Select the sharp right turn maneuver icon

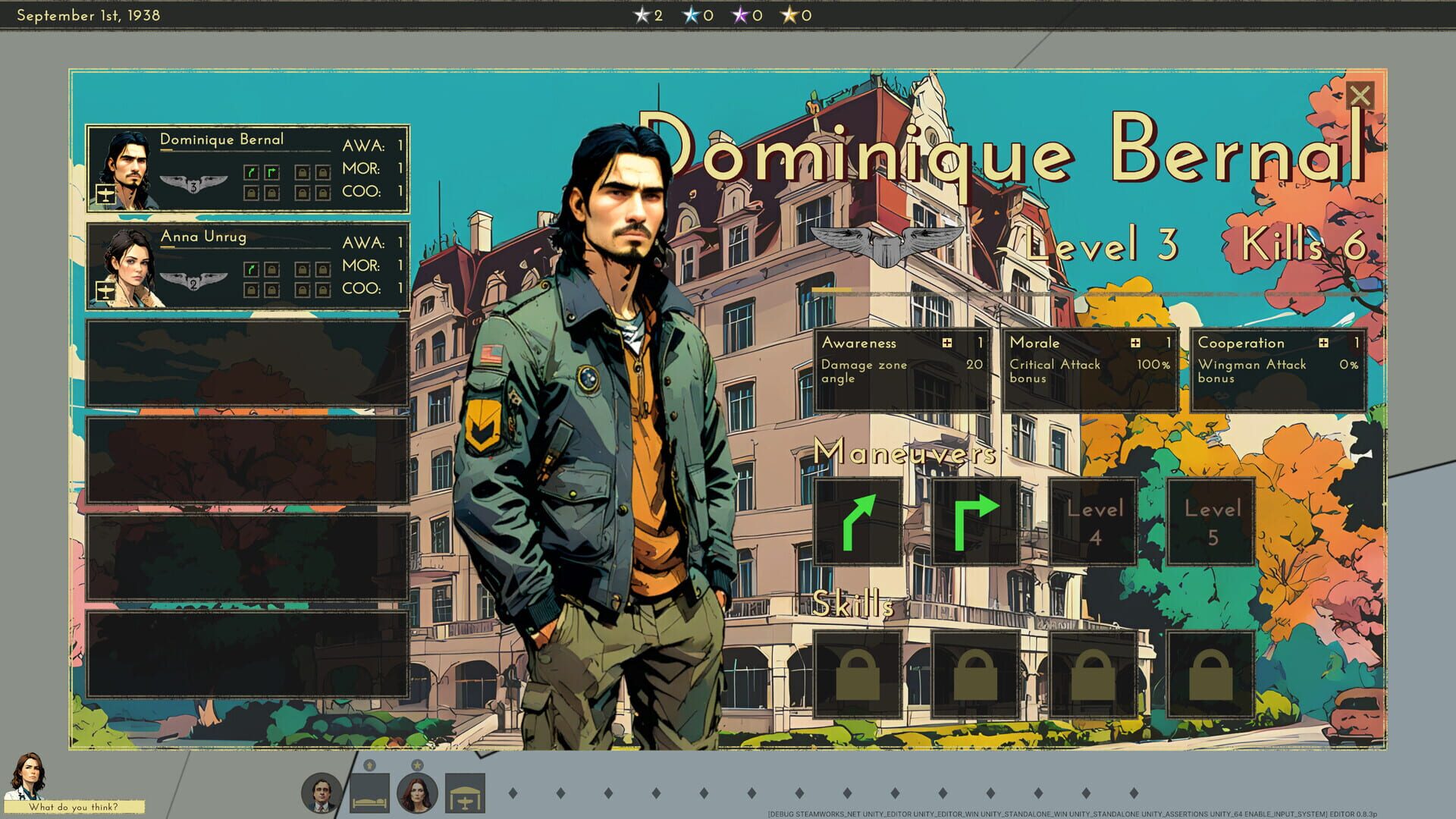(976, 522)
